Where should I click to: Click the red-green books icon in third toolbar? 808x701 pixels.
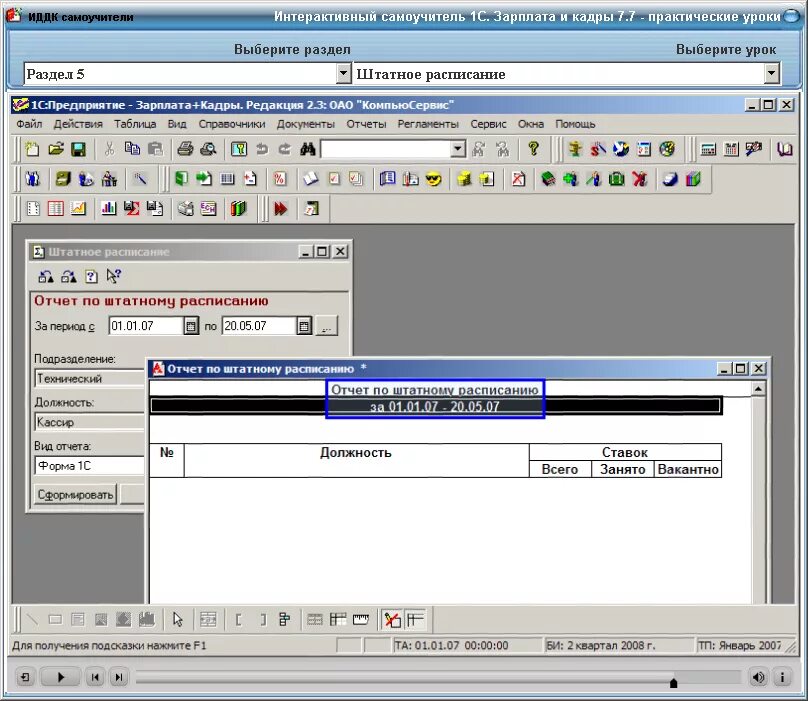[x=238, y=208]
